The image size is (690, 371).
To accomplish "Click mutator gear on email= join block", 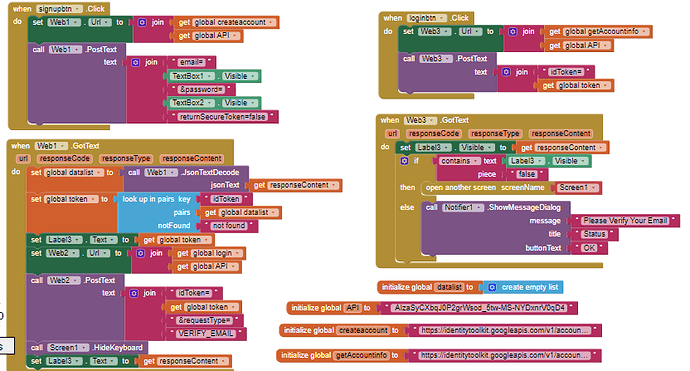I will pyautogui.click(x=136, y=62).
